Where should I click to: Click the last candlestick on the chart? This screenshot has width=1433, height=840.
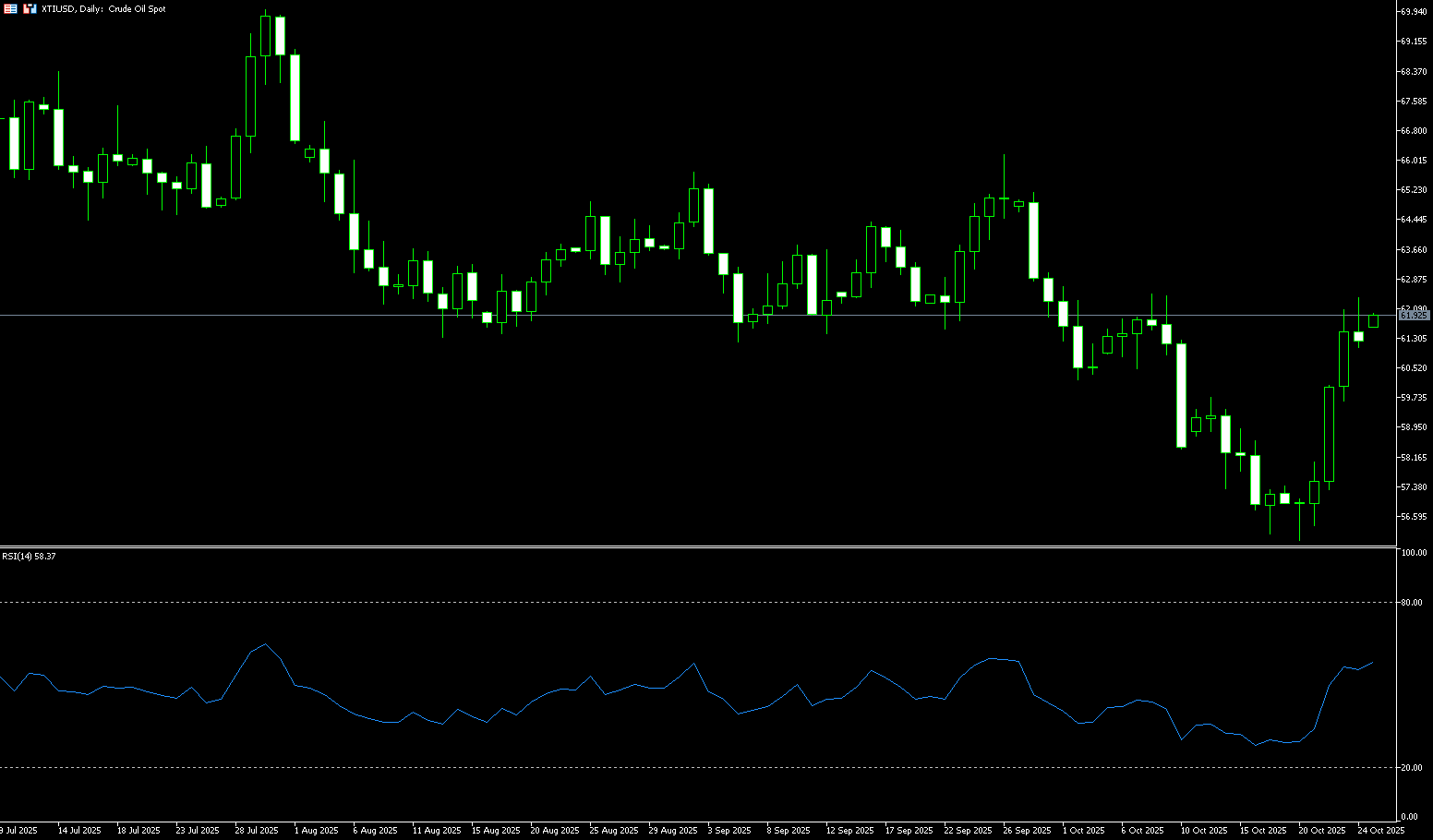pyautogui.click(x=1373, y=321)
